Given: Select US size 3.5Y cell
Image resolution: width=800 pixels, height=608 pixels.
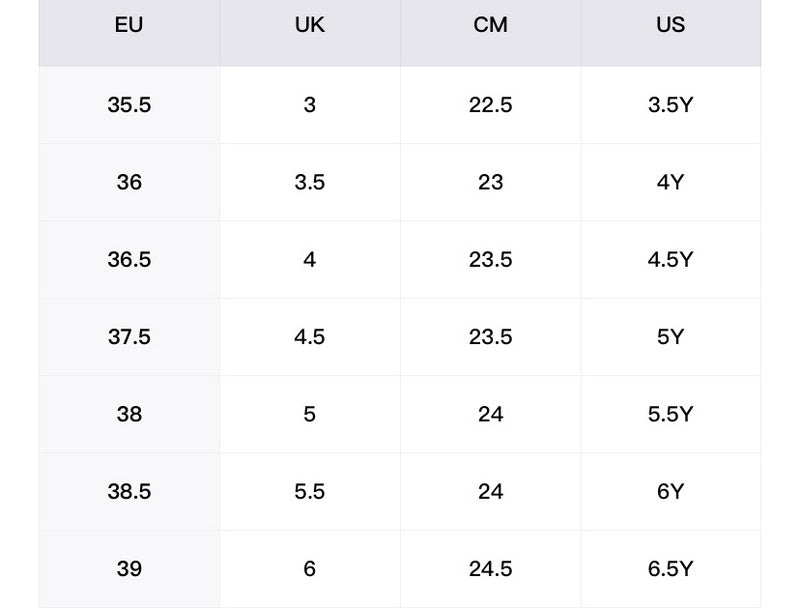Looking at the screenshot, I should (670, 105).
